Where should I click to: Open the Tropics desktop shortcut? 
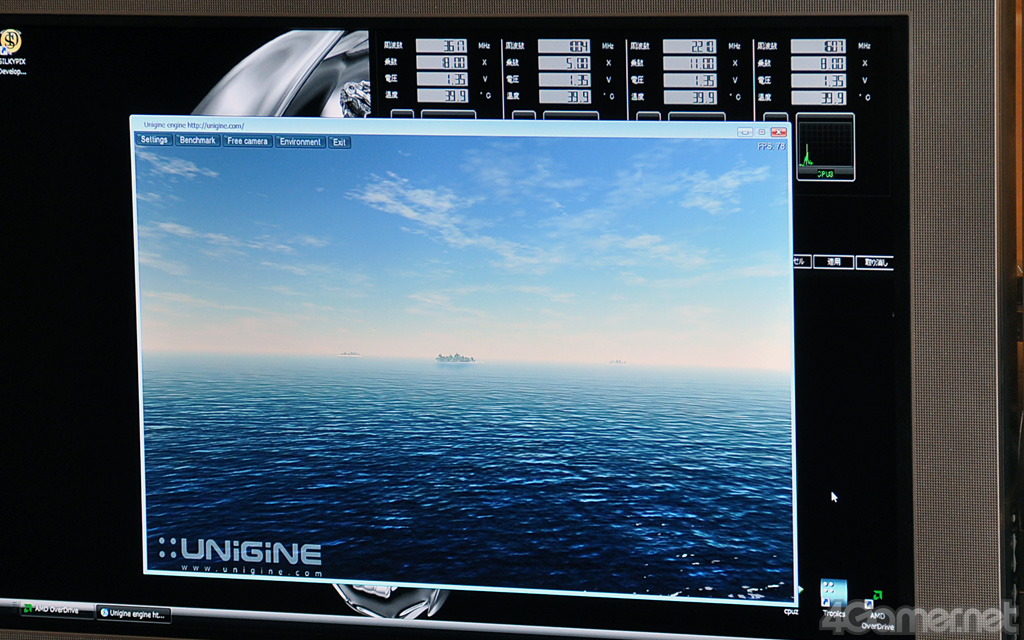834,599
